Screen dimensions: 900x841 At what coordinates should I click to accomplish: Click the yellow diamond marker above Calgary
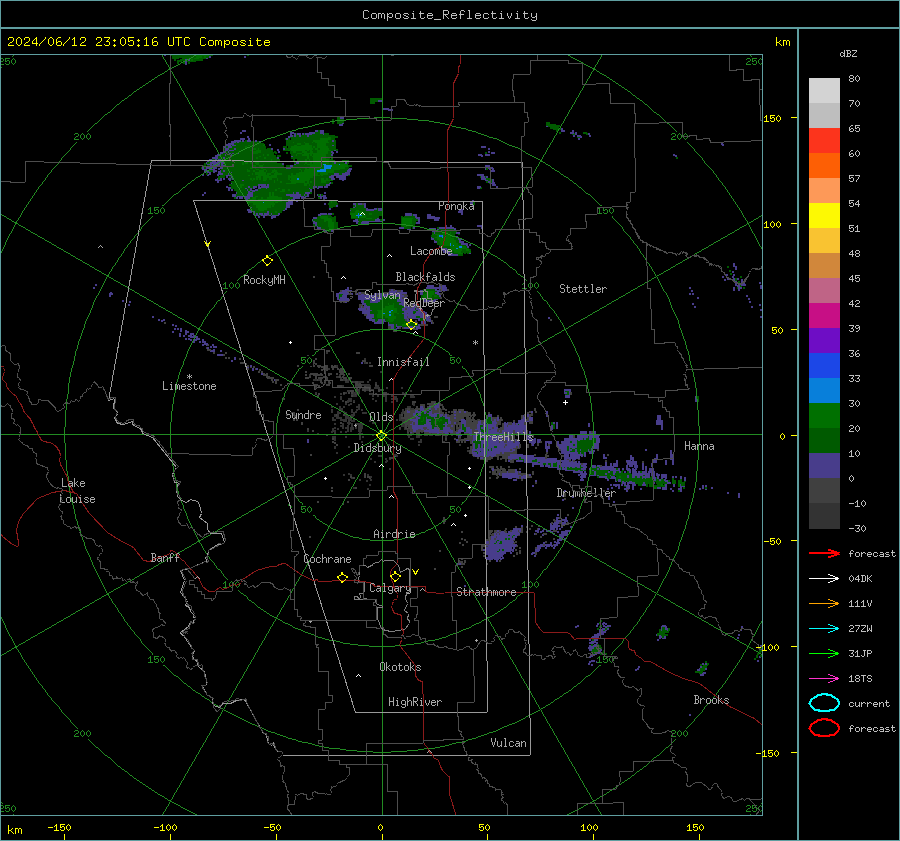point(395,576)
